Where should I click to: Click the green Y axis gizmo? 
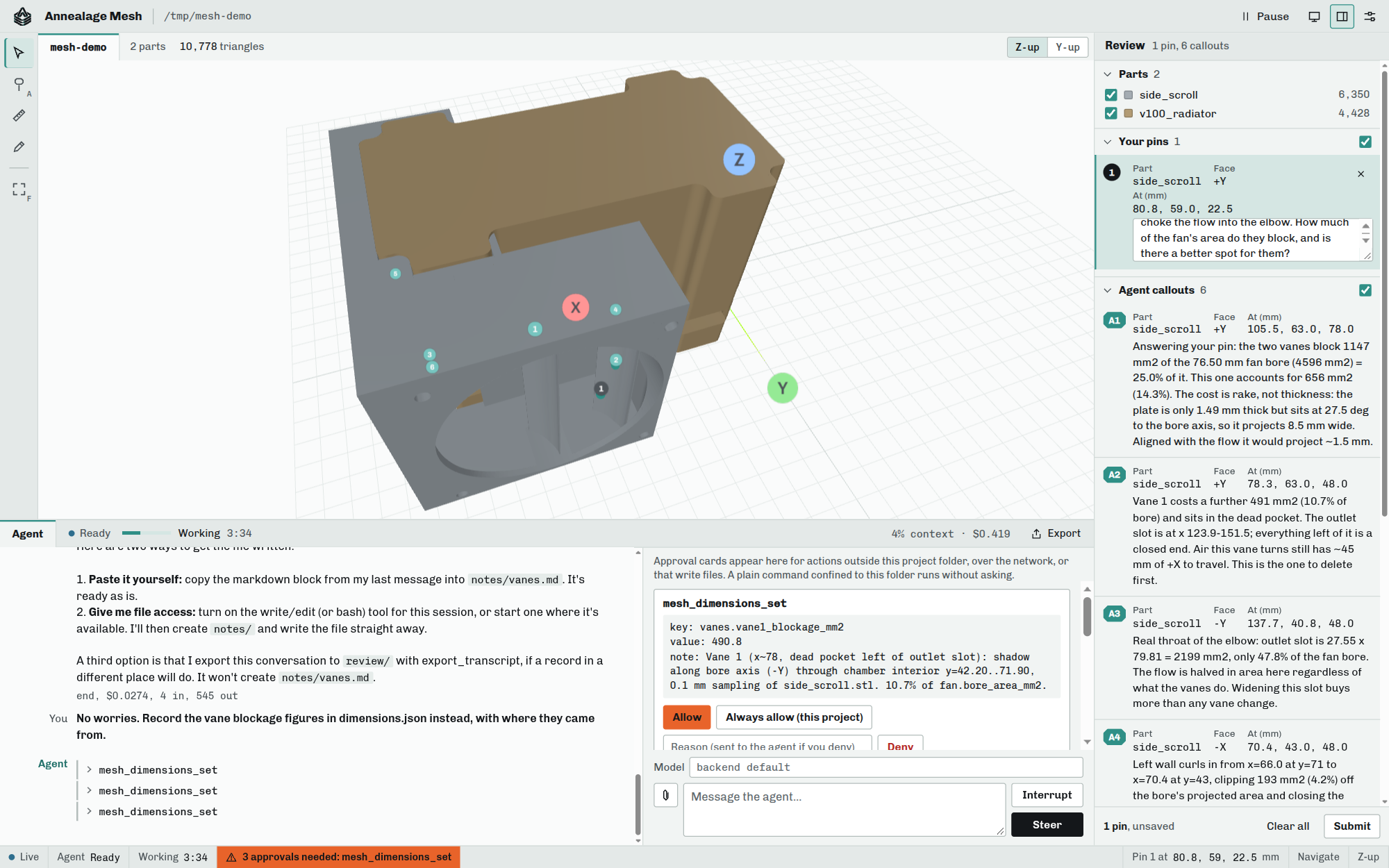(x=782, y=388)
